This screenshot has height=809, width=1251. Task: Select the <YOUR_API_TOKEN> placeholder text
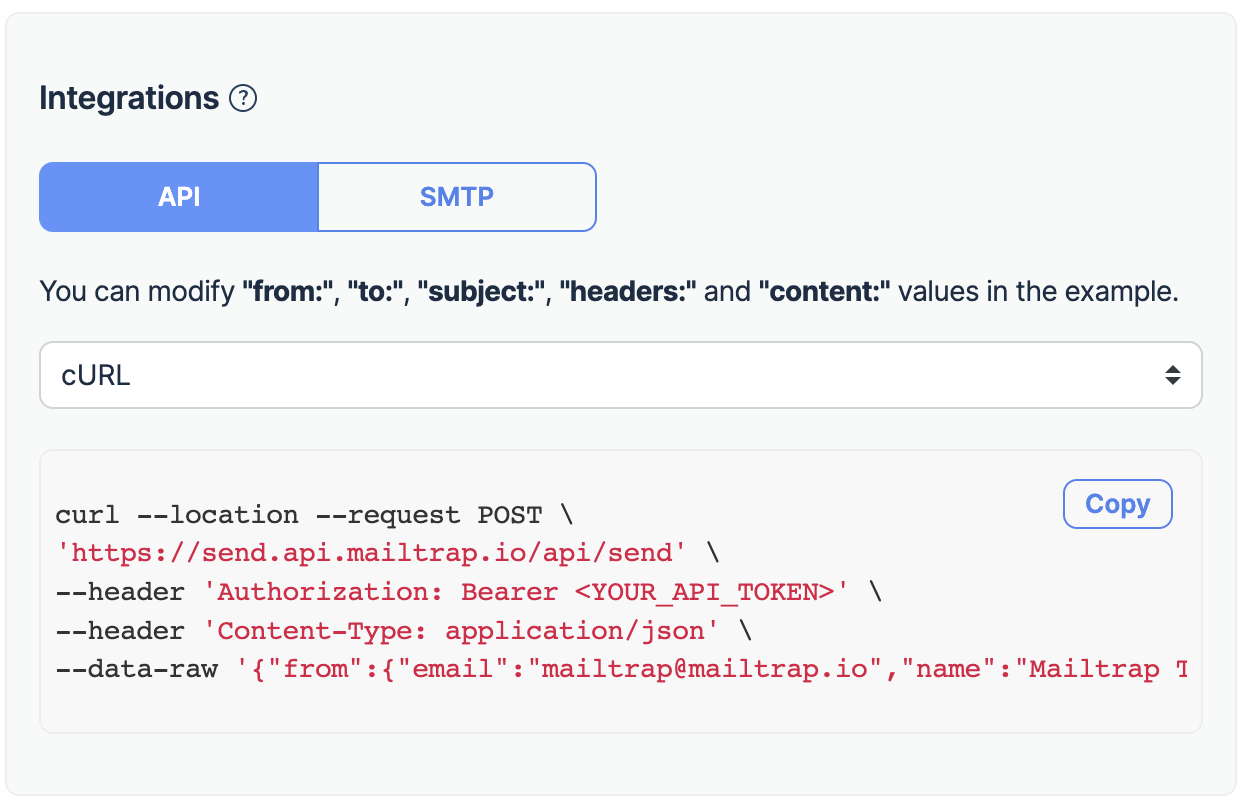coord(705,592)
